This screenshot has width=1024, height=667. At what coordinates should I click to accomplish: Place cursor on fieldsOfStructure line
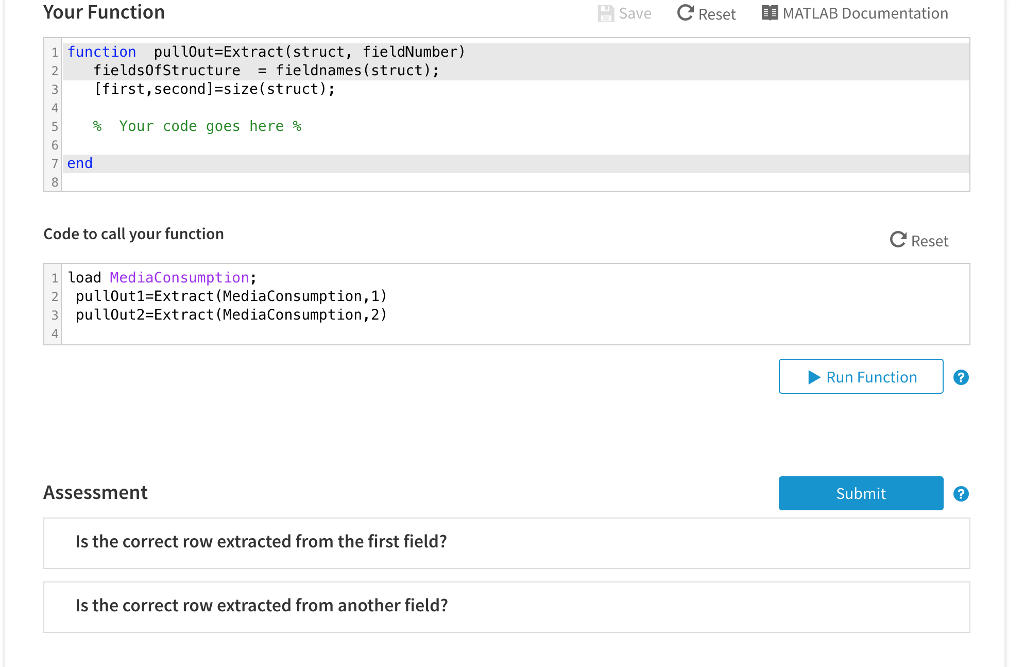pos(266,70)
